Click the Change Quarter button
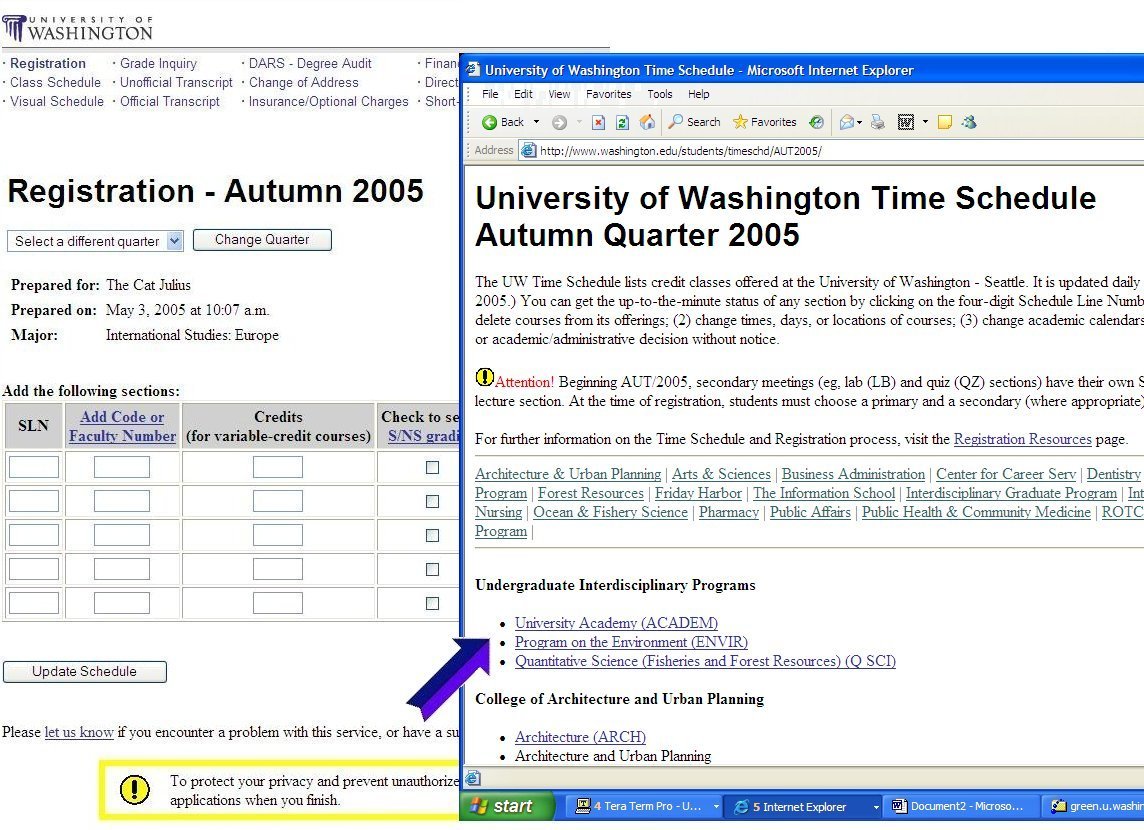Screen dimensions: 1144x830 262,240
